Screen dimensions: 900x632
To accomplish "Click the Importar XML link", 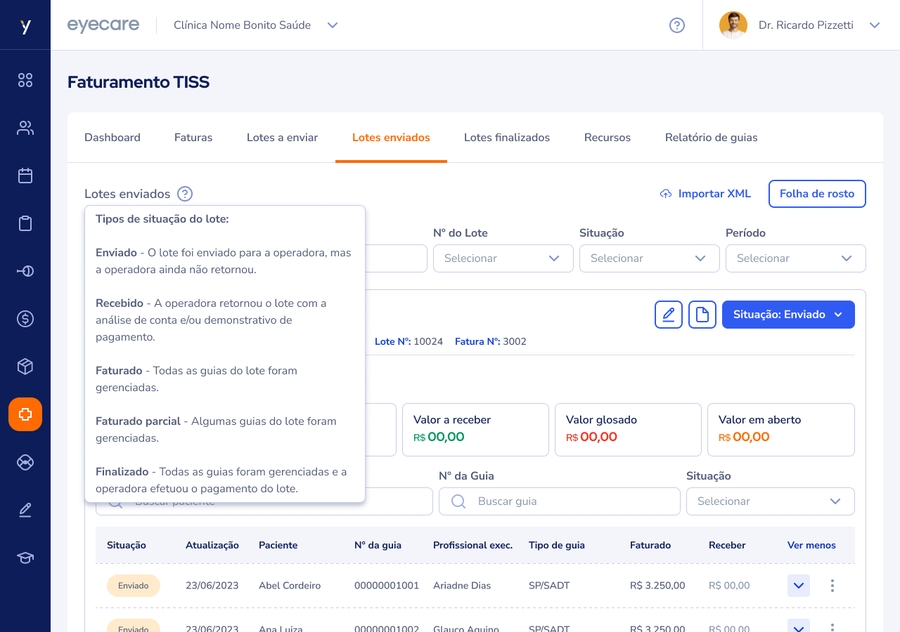I will 705,194.
